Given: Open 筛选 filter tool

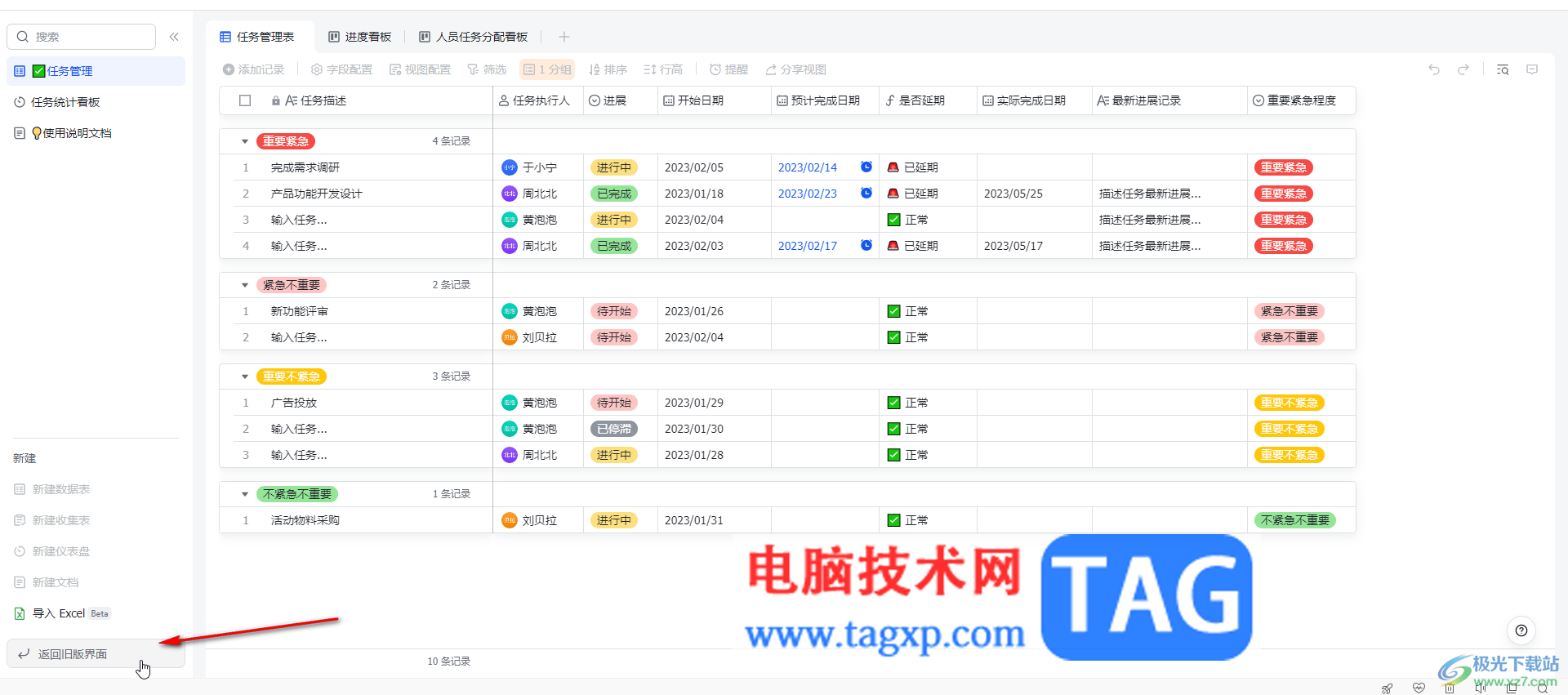Looking at the screenshot, I should [487, 69].
